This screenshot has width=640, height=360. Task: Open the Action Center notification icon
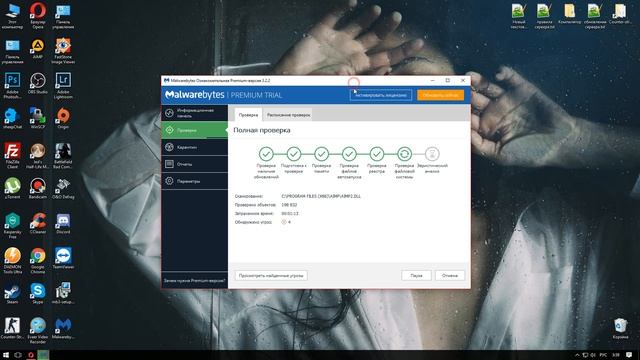coord(629,355)
